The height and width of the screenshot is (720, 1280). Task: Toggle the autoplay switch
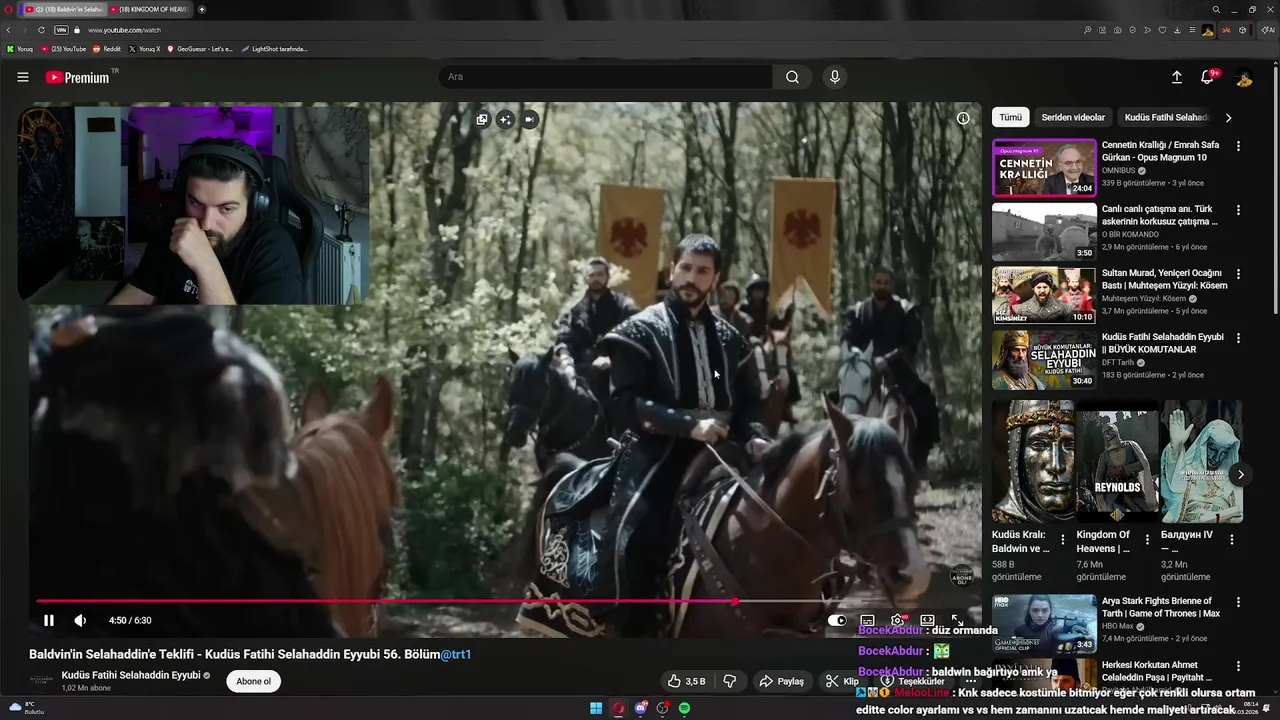click(x=837, y=620)
